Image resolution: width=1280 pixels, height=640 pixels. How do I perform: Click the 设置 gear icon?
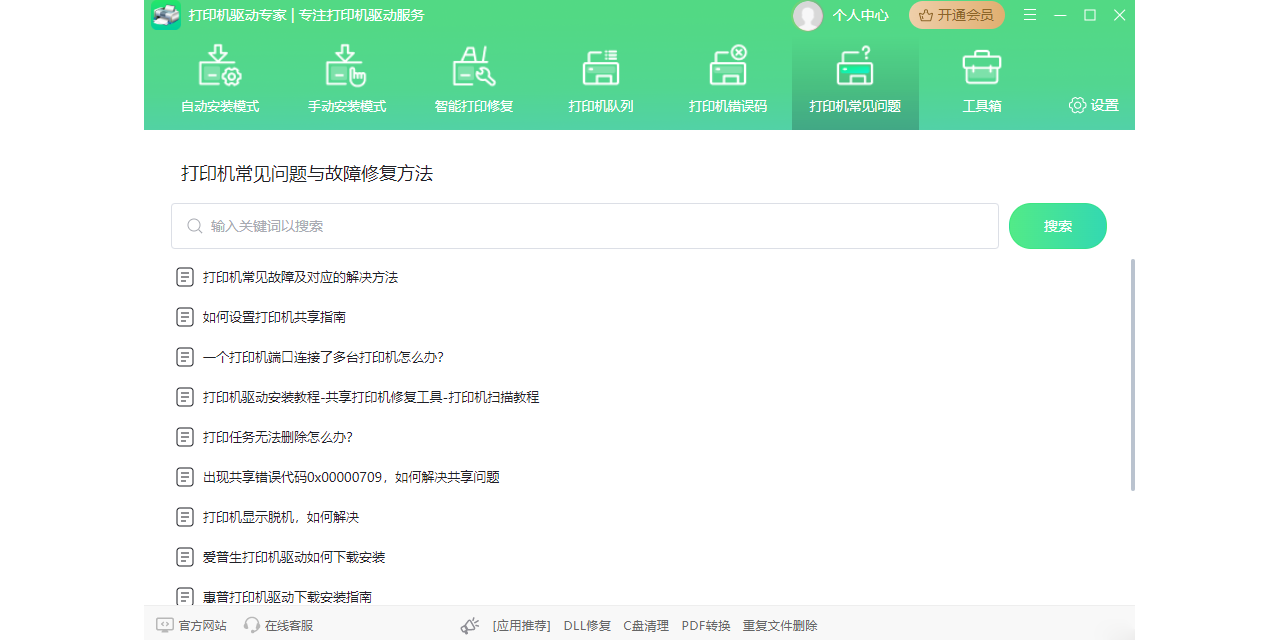1077,105
